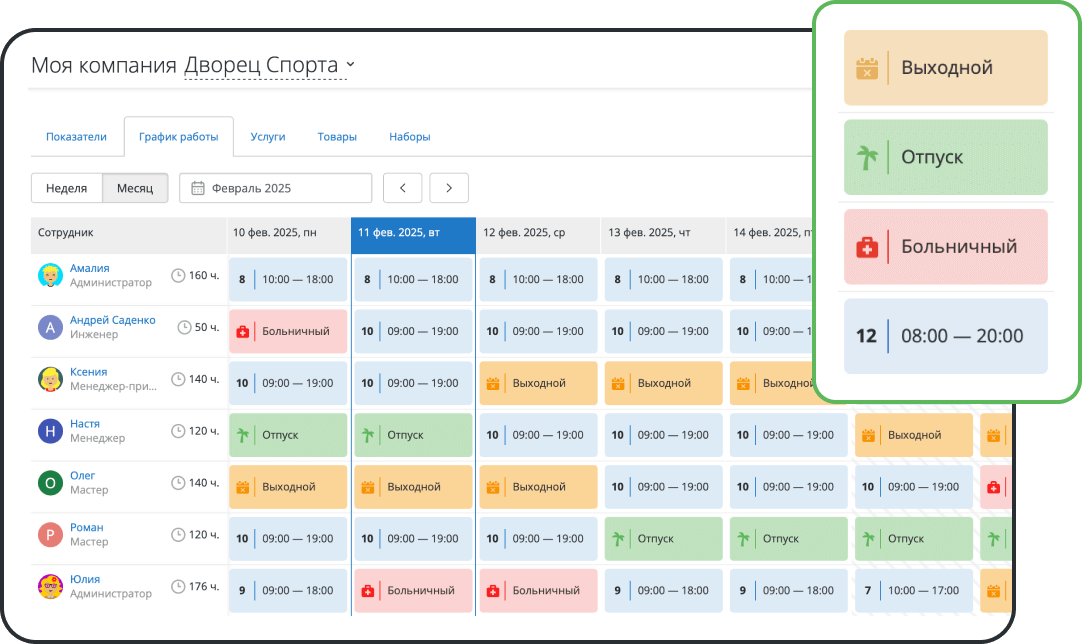Open employee profile link Юлия

click(x=84, y=579)
